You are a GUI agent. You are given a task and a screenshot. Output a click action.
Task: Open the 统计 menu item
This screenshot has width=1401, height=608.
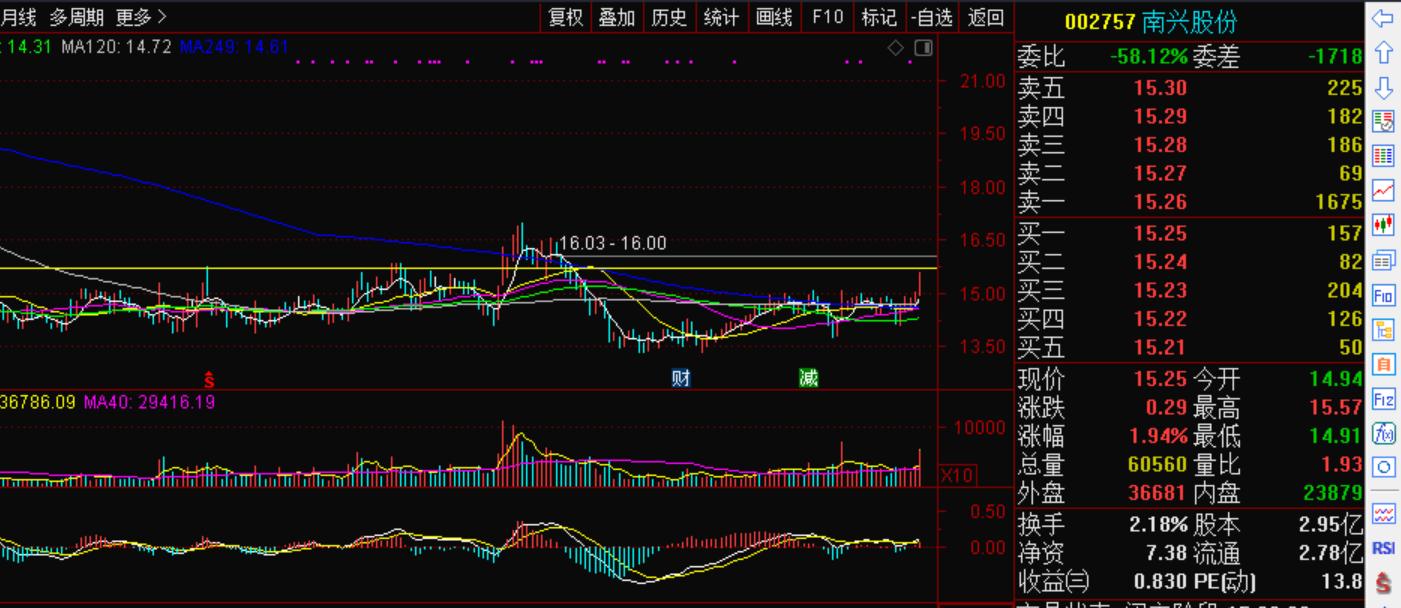click(721, 17)
